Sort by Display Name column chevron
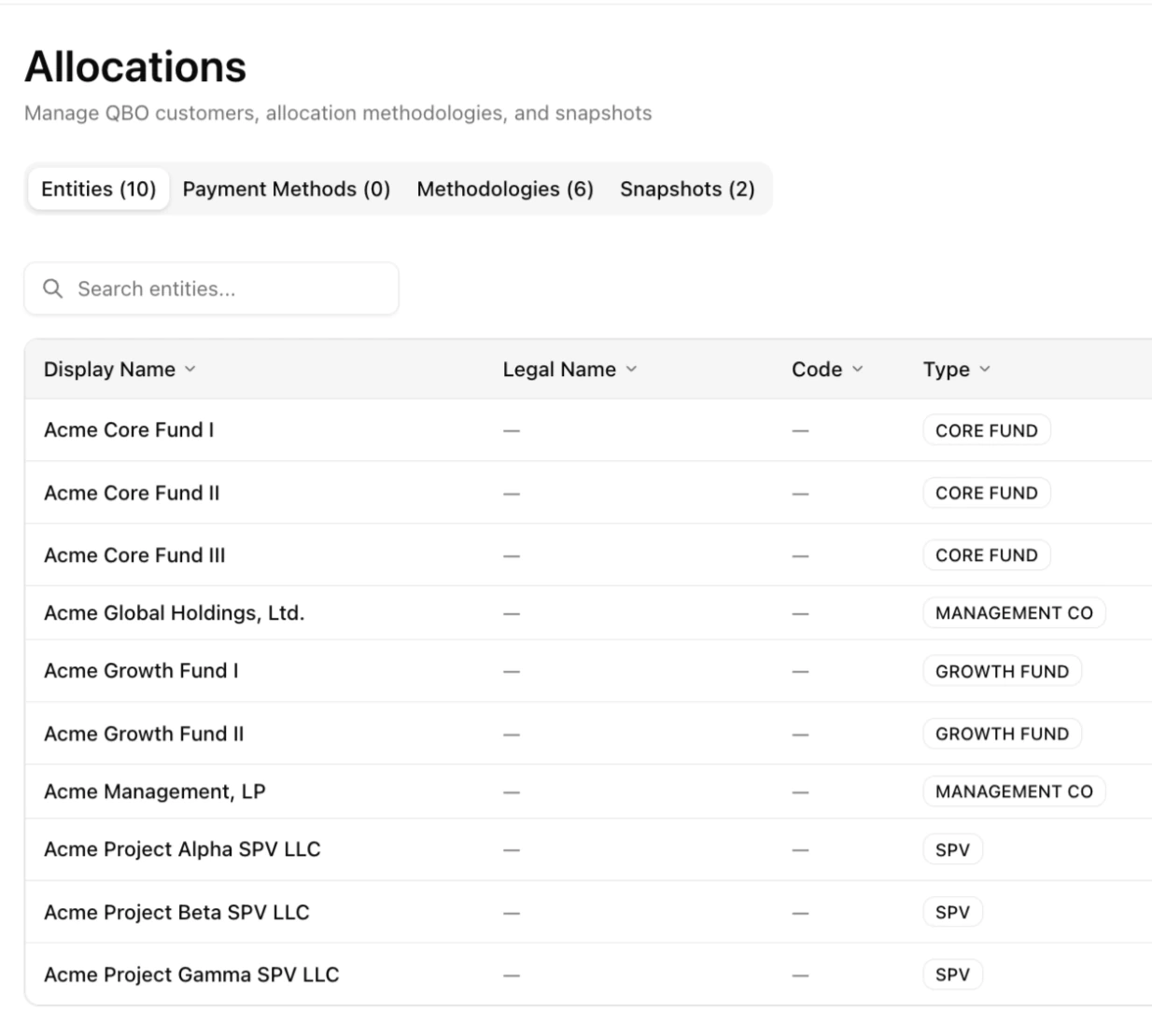The image size is (1152, 1036). (190, 370)
